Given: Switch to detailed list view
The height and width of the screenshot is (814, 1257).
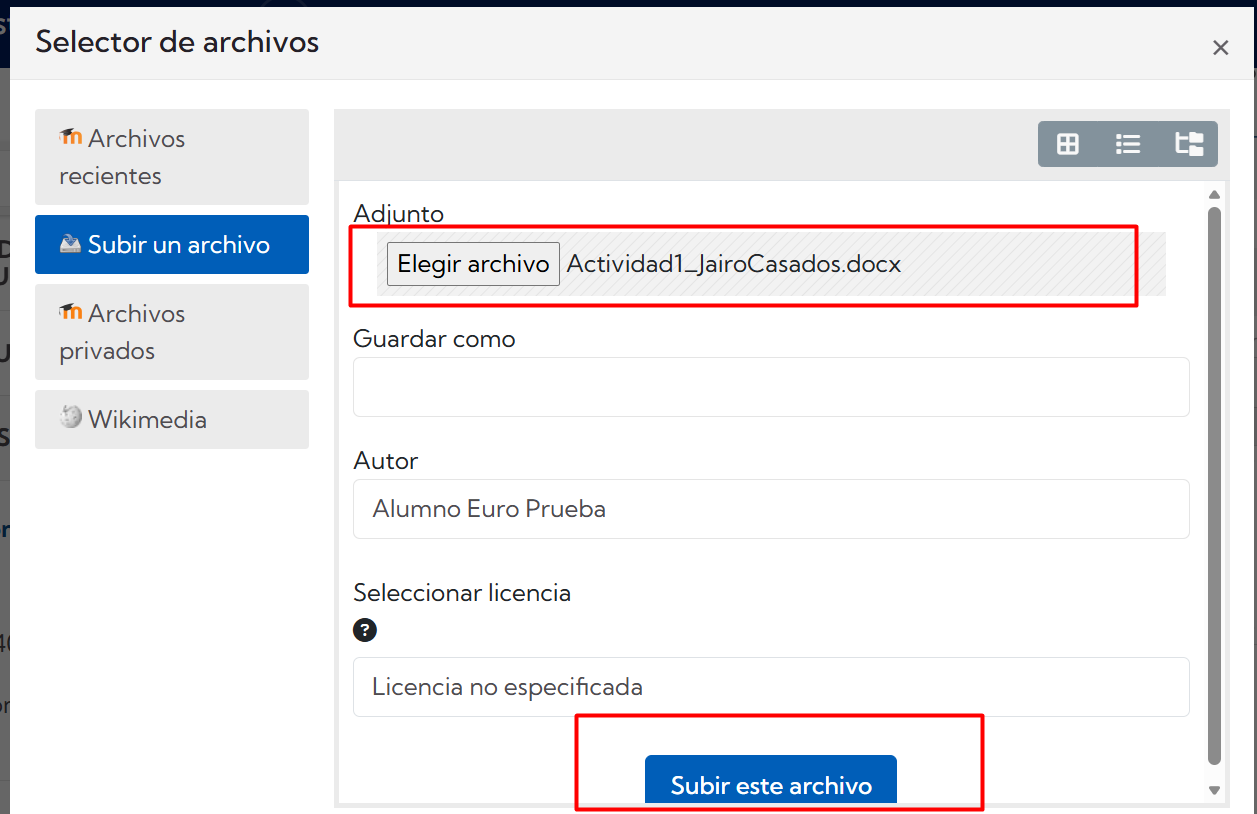Looking at the screenshot, I should tap(1128, 144).
